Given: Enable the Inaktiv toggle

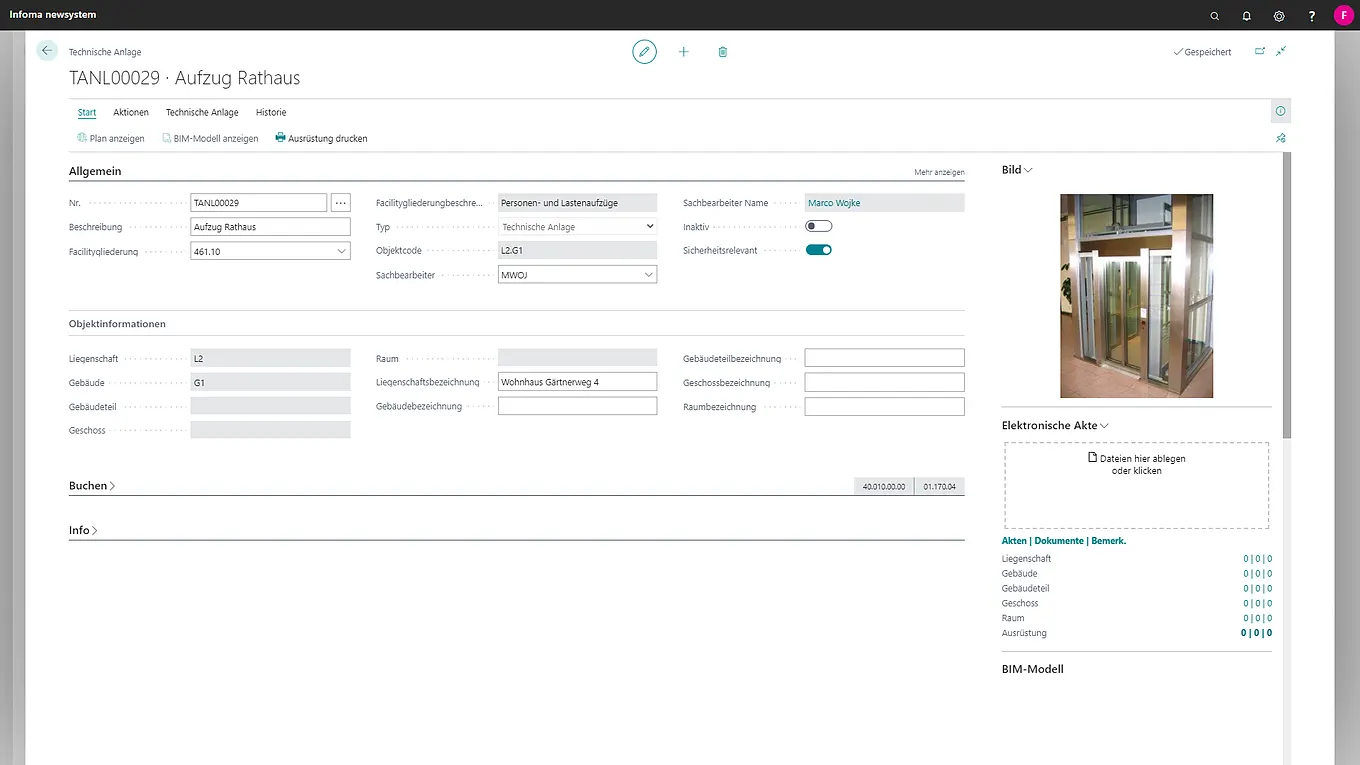Looking at the screenshot, I should (x=819, y=227).
